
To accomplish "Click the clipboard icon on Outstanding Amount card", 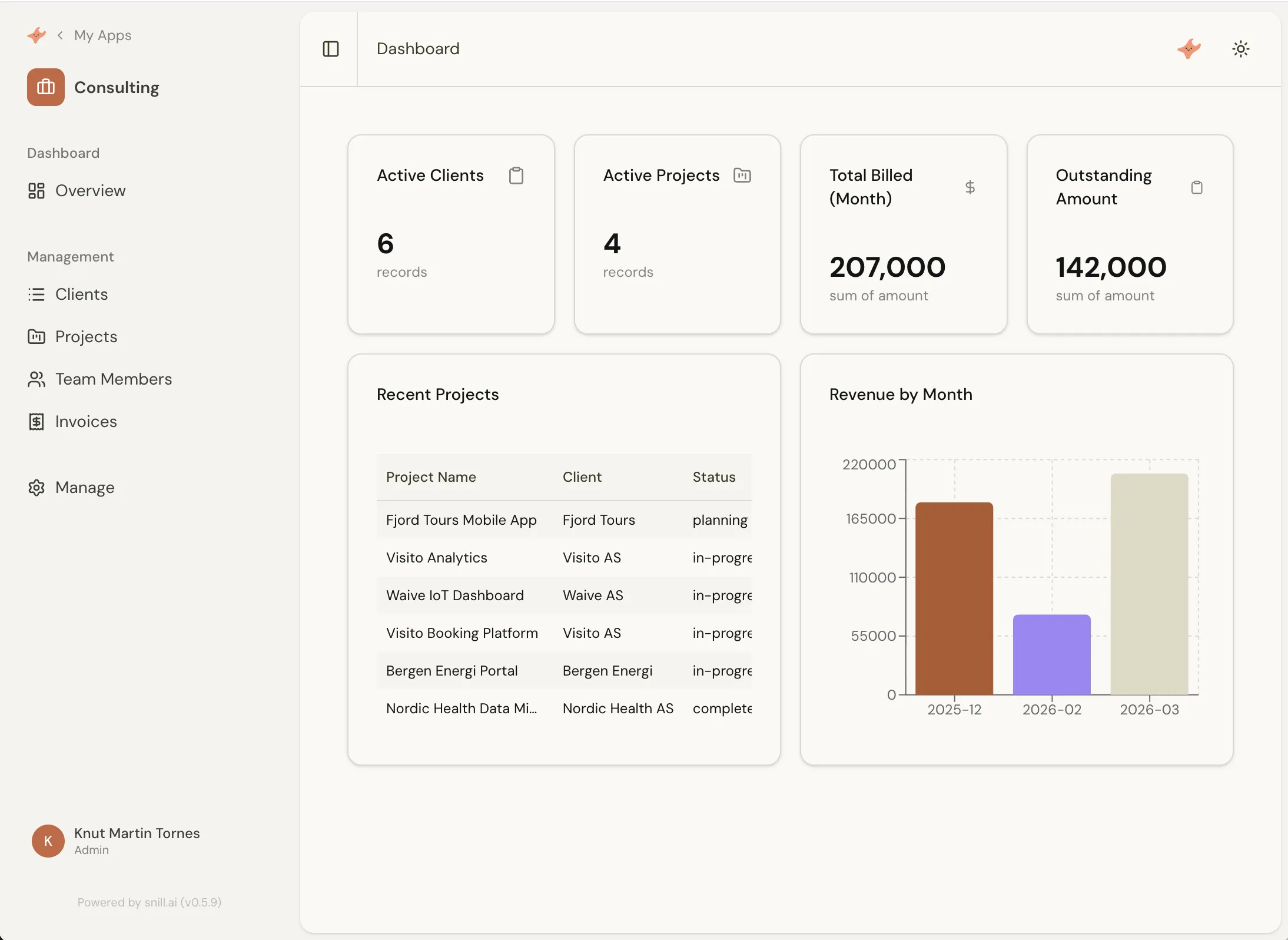I will (1197, 187).
